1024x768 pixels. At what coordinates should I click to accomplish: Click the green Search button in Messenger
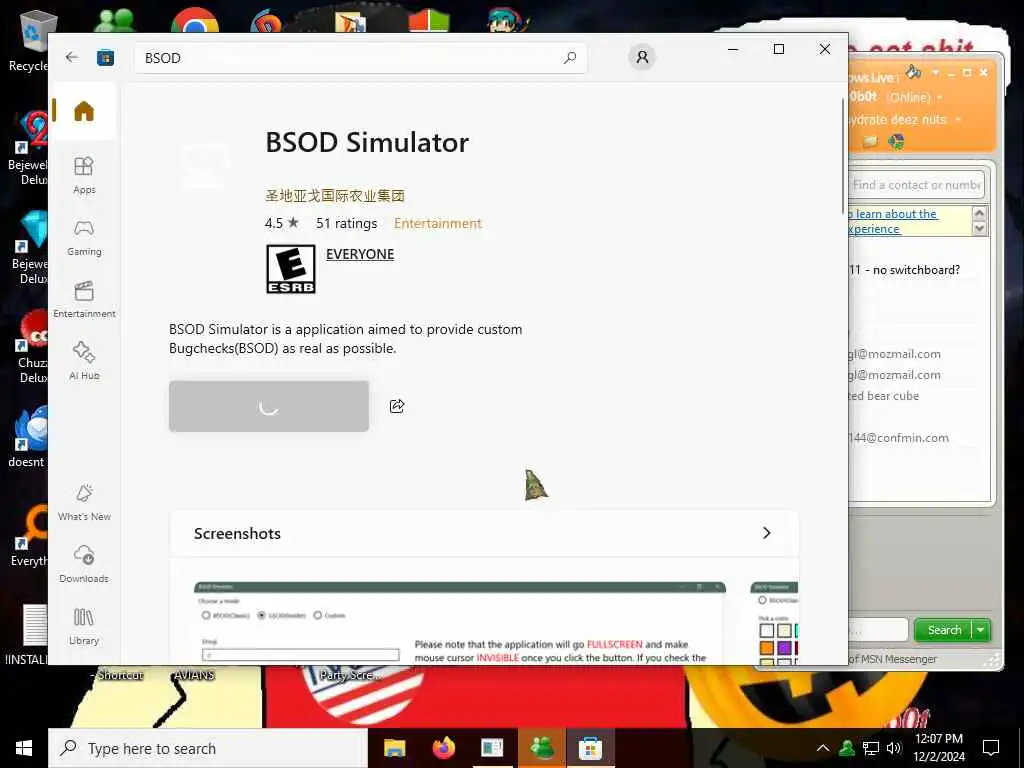(x=944, y=630)
